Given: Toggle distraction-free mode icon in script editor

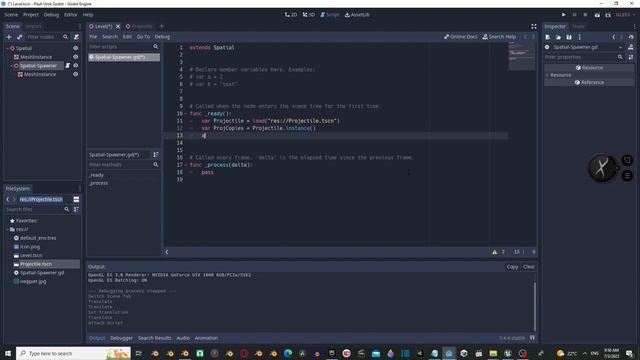Looking at the screenshot, I should [x=534, y=26].
